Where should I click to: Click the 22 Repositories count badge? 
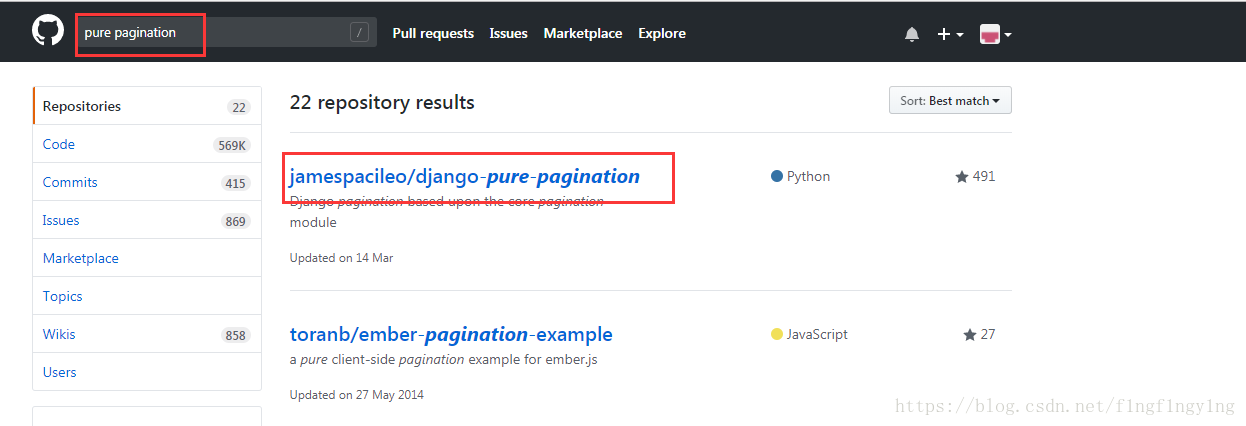[238, 107]
